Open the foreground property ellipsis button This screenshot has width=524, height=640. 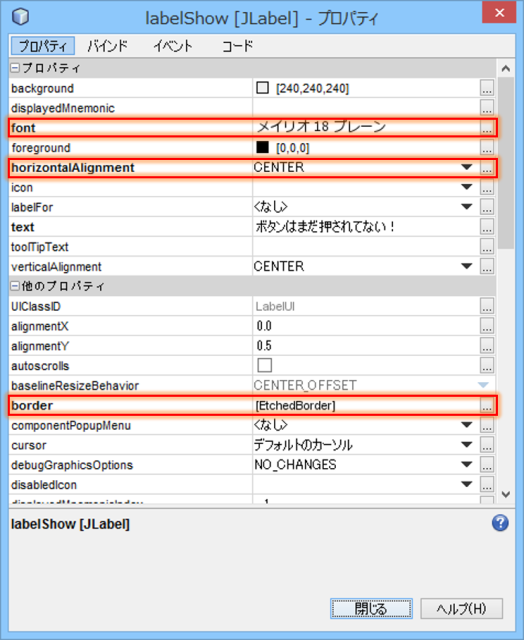487,148
